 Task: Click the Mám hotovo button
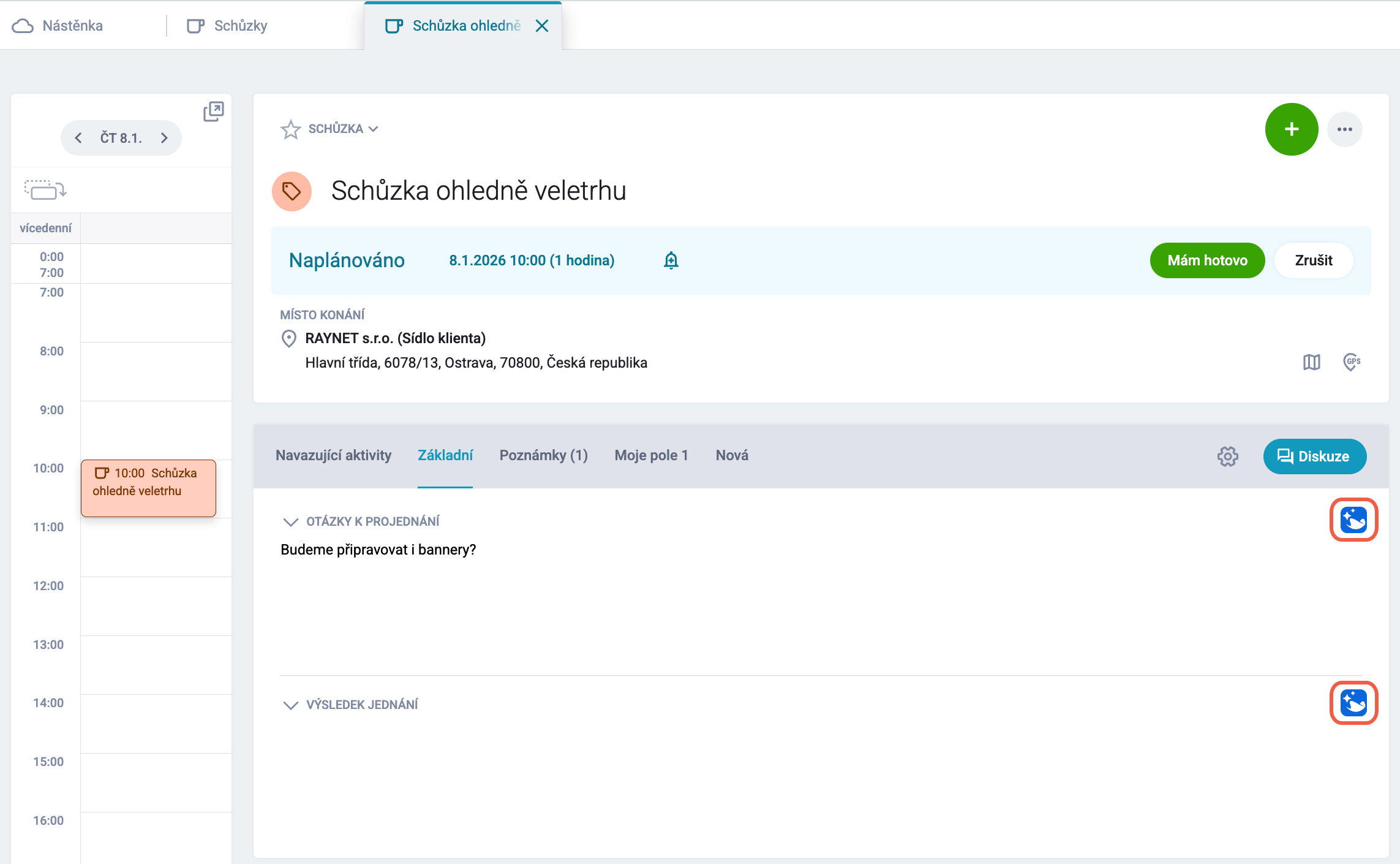pyautogui.click(x=1207, y=260)
